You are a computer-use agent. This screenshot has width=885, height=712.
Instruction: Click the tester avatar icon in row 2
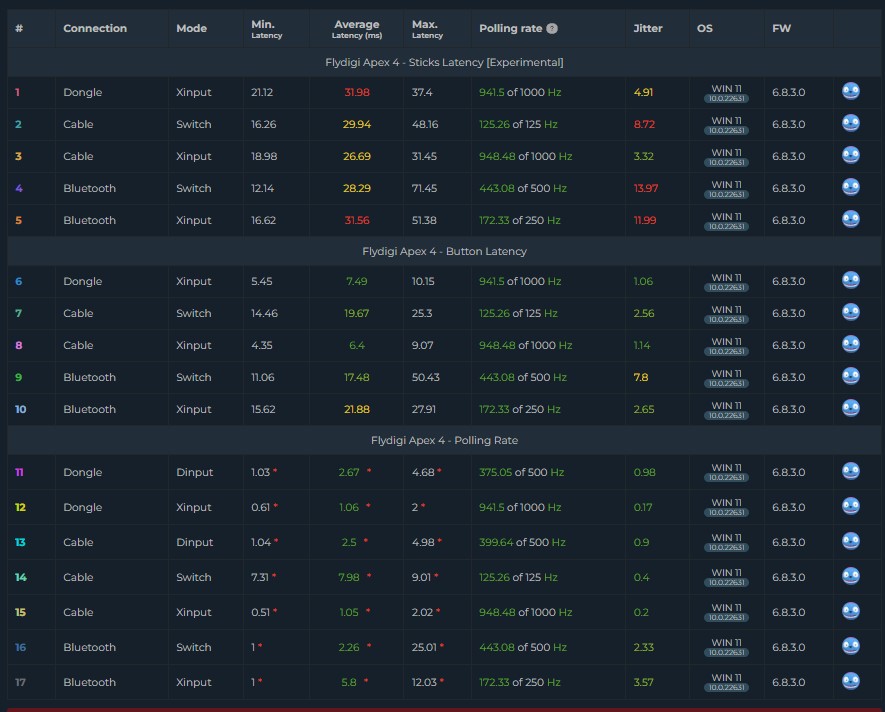pyautogui.click(x=851, y=124)
